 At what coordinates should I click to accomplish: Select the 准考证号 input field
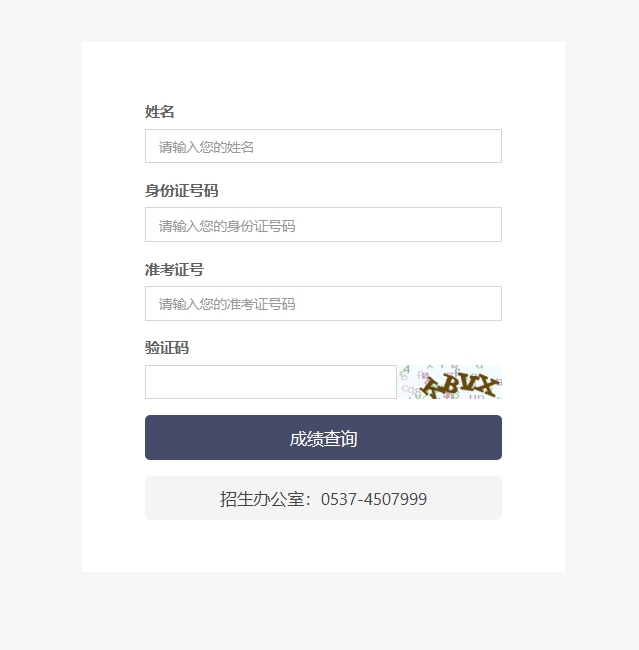coord(323,303)
